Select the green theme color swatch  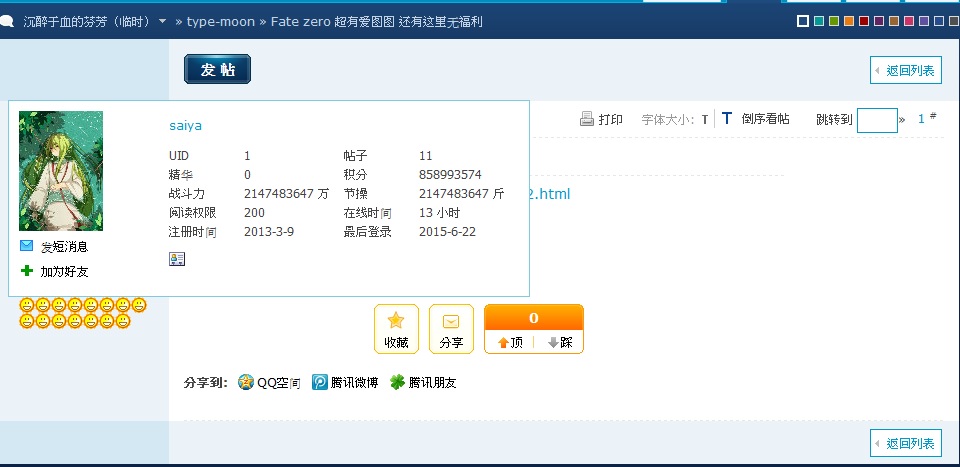click(x=834, y=21)
